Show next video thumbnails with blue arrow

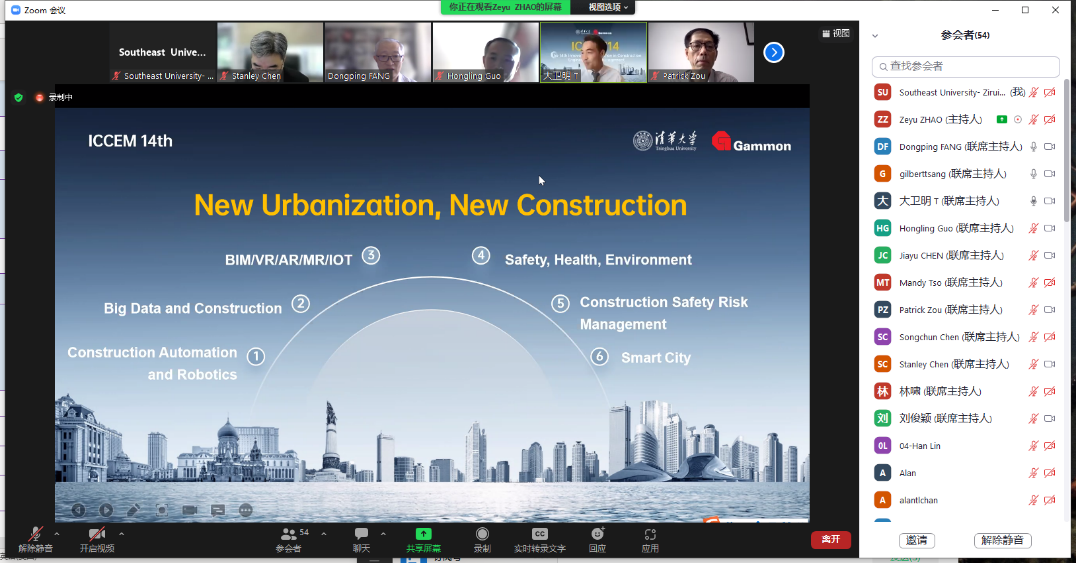click(x=773, y=52)
